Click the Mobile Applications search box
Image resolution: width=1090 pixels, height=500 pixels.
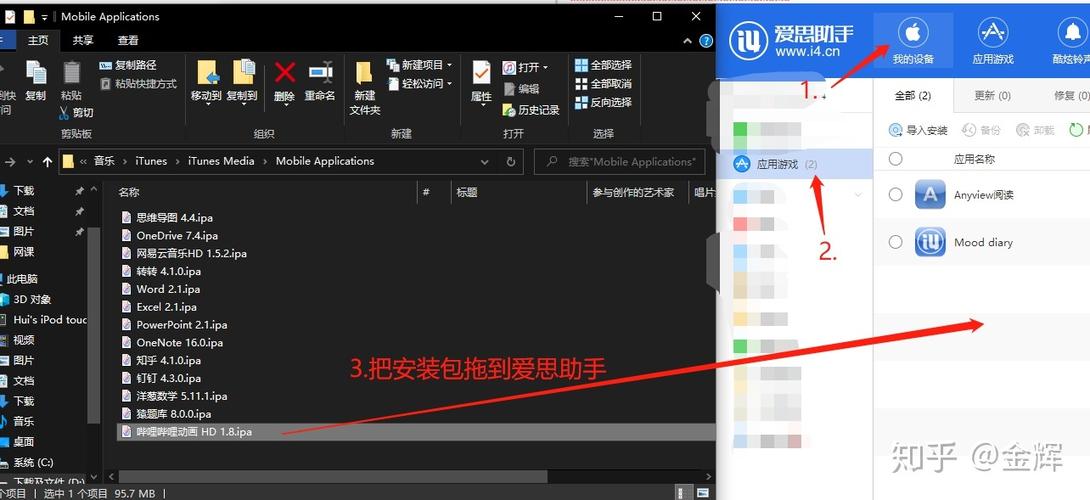tap(619, 161)
